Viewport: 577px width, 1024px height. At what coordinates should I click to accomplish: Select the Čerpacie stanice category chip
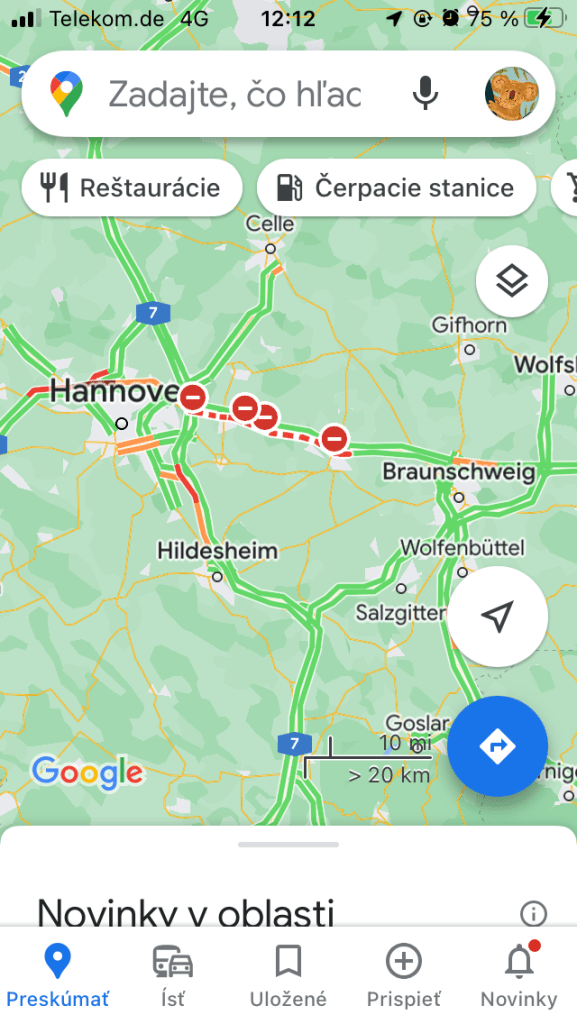point(397,188)
